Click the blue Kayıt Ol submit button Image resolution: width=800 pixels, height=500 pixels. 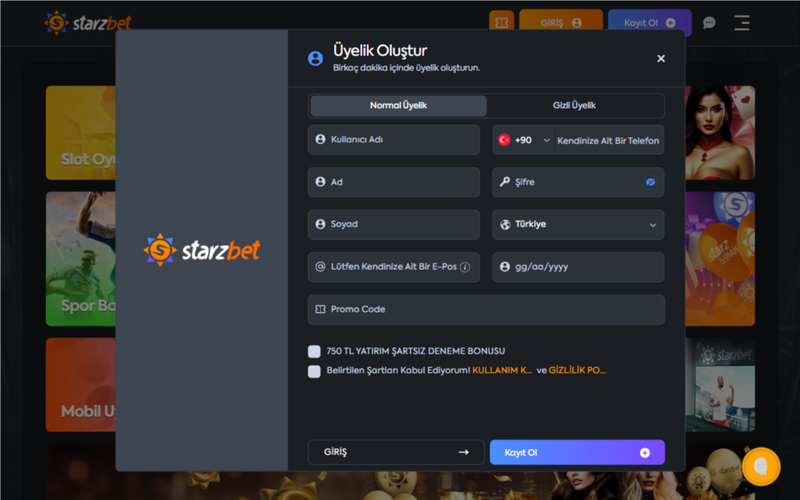pos(577,453)
